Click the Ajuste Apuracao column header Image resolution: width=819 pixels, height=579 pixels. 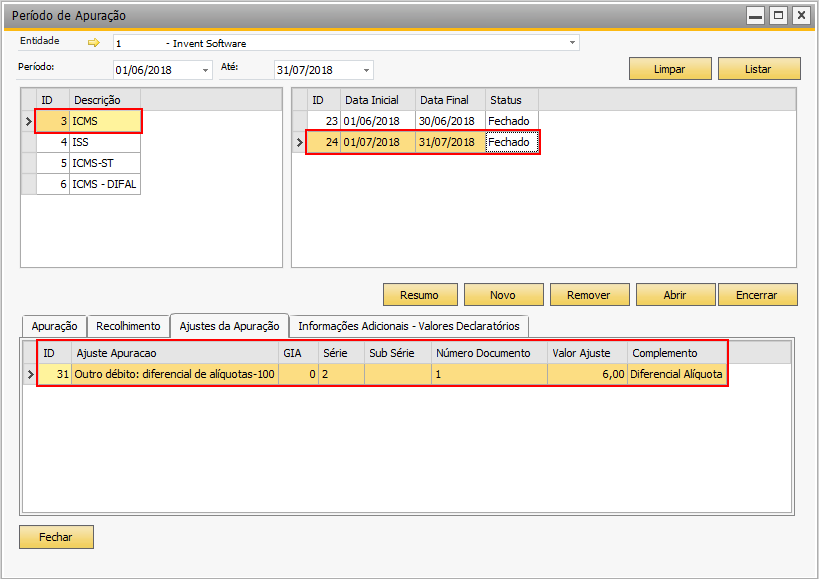coord(175,353)
